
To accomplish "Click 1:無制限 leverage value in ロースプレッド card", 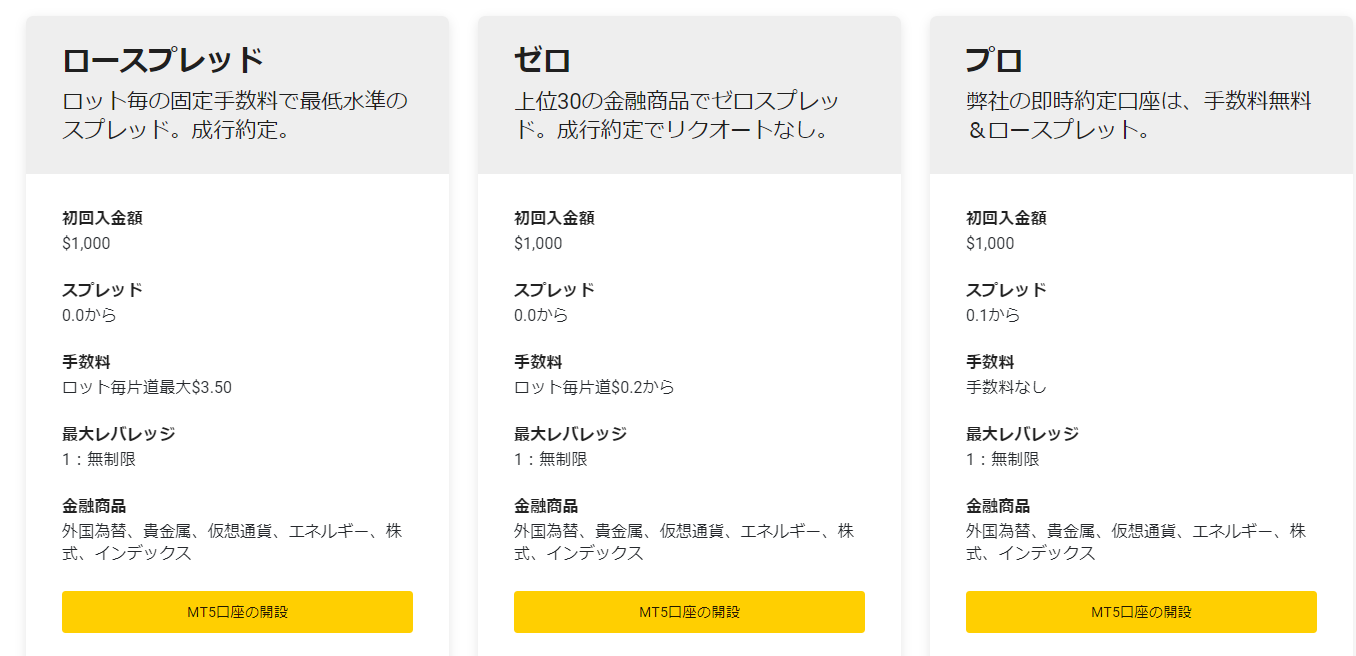I will pyautogui.click(x=99, y=459).
